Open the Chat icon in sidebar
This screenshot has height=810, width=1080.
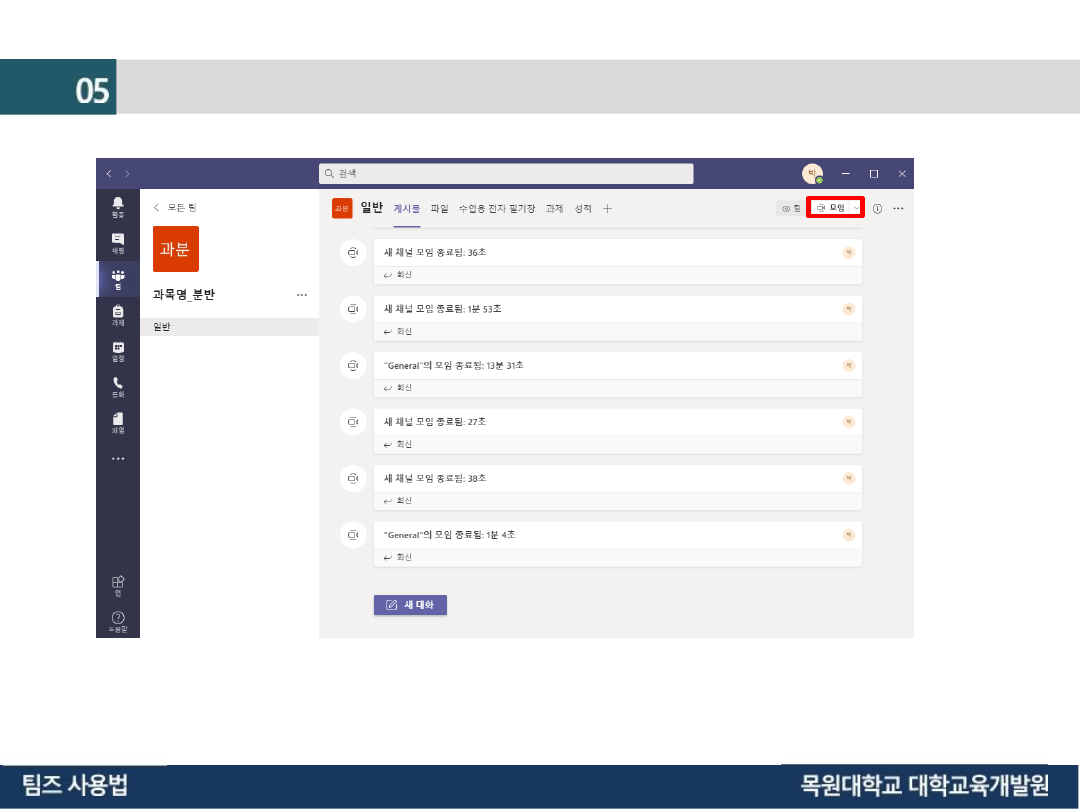(118, 243)
